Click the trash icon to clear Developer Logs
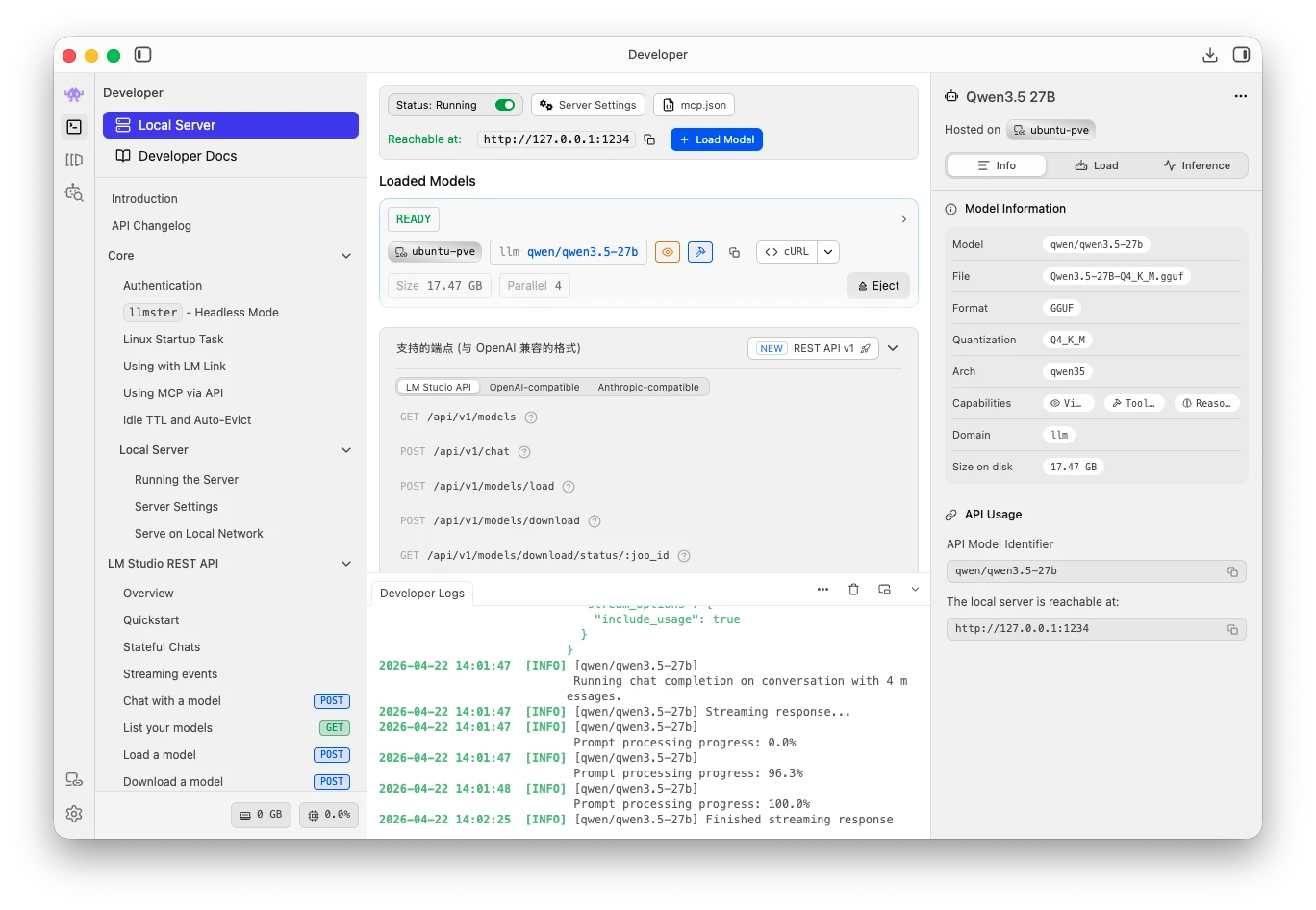Viewport: 1316px width, 910px height. pos(853,590)
